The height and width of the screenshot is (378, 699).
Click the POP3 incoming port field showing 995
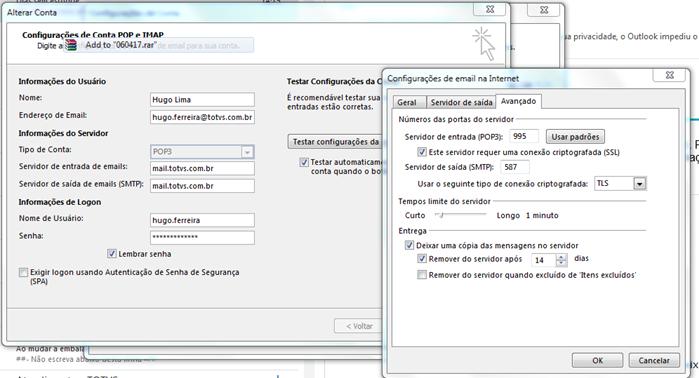coord(524,136)
